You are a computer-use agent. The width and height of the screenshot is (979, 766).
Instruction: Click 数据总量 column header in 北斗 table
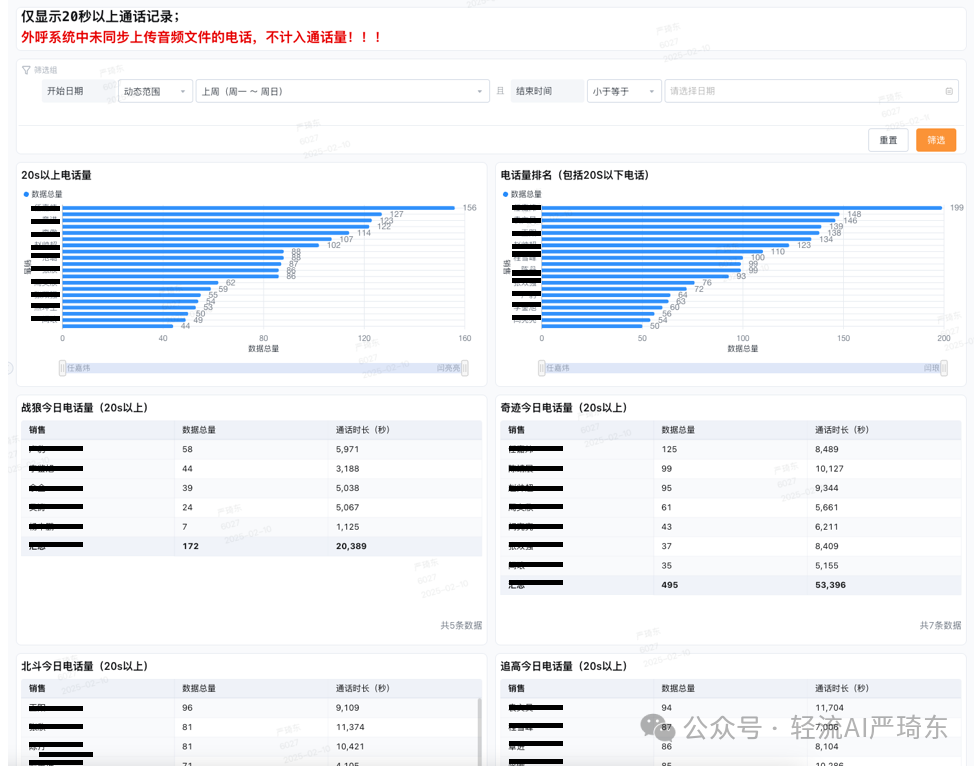[x=199, y=688]
